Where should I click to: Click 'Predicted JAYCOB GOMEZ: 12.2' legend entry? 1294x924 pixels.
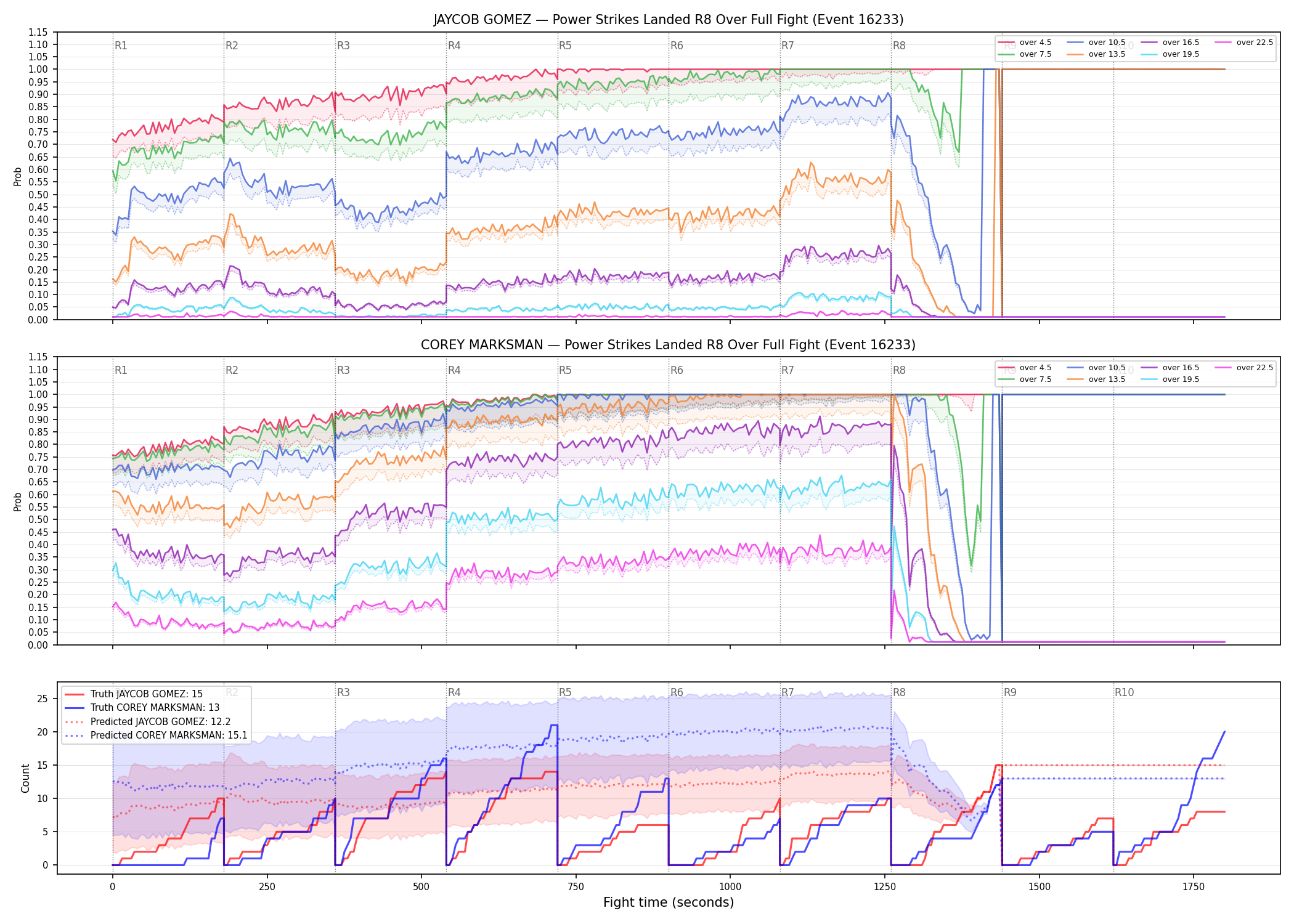click(x=148, y=721)
